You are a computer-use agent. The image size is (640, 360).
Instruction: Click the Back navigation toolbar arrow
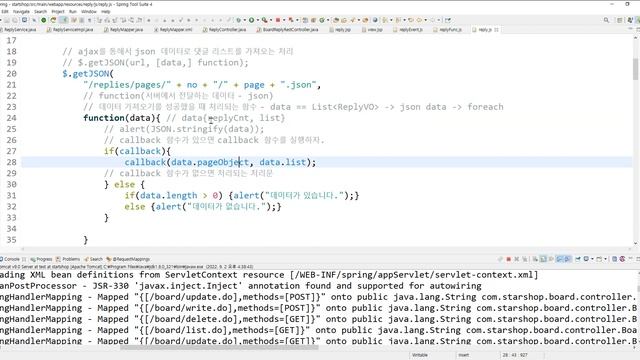click(419, 20)
